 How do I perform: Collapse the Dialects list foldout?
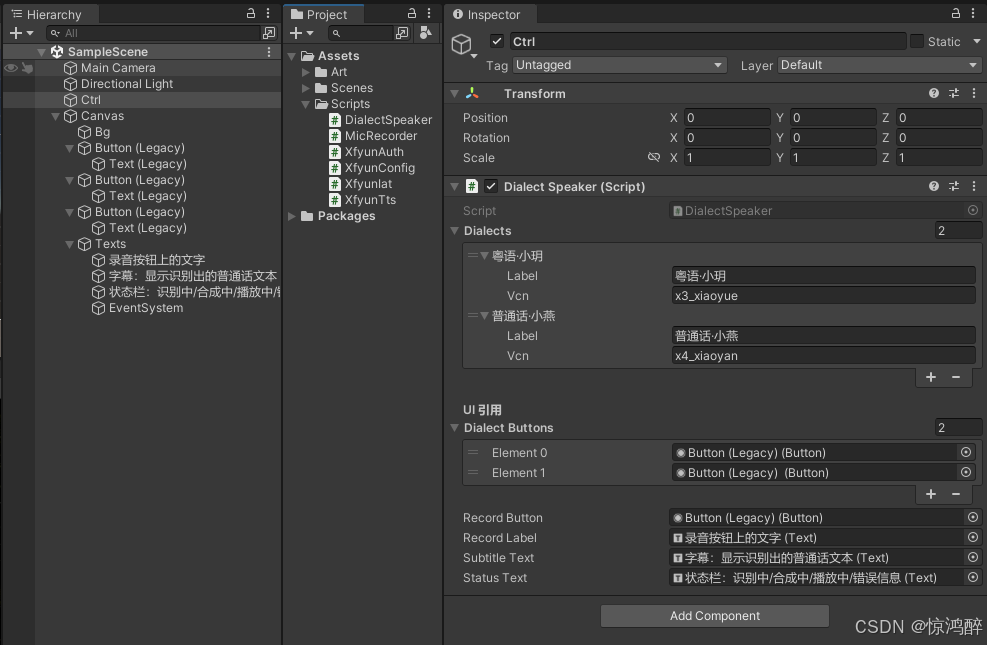pyautogui.click(x=454, y=231)
